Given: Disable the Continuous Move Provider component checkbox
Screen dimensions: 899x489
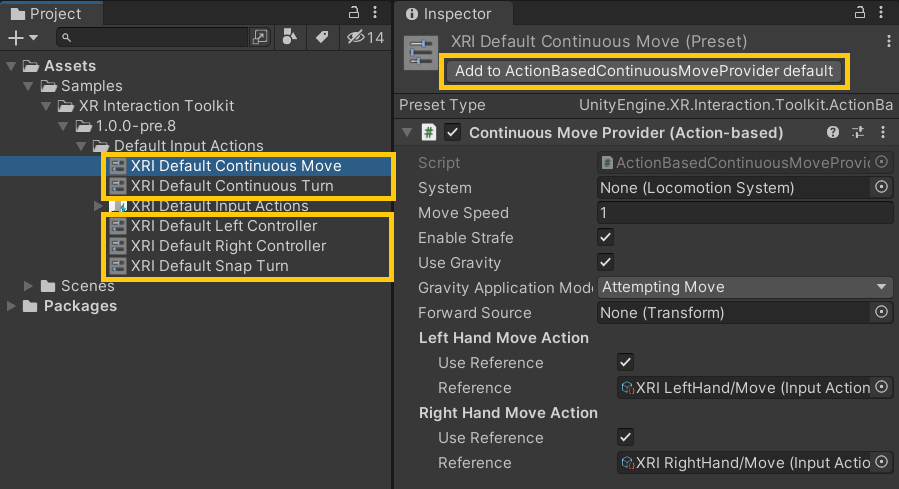Looking at the screenshot, I should (453, 133).
